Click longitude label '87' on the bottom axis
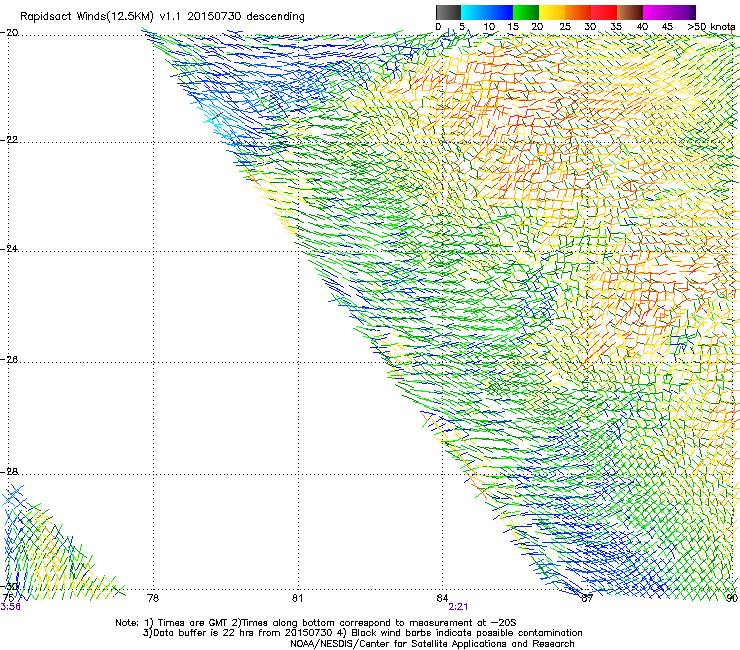 (x=587, y=598)
